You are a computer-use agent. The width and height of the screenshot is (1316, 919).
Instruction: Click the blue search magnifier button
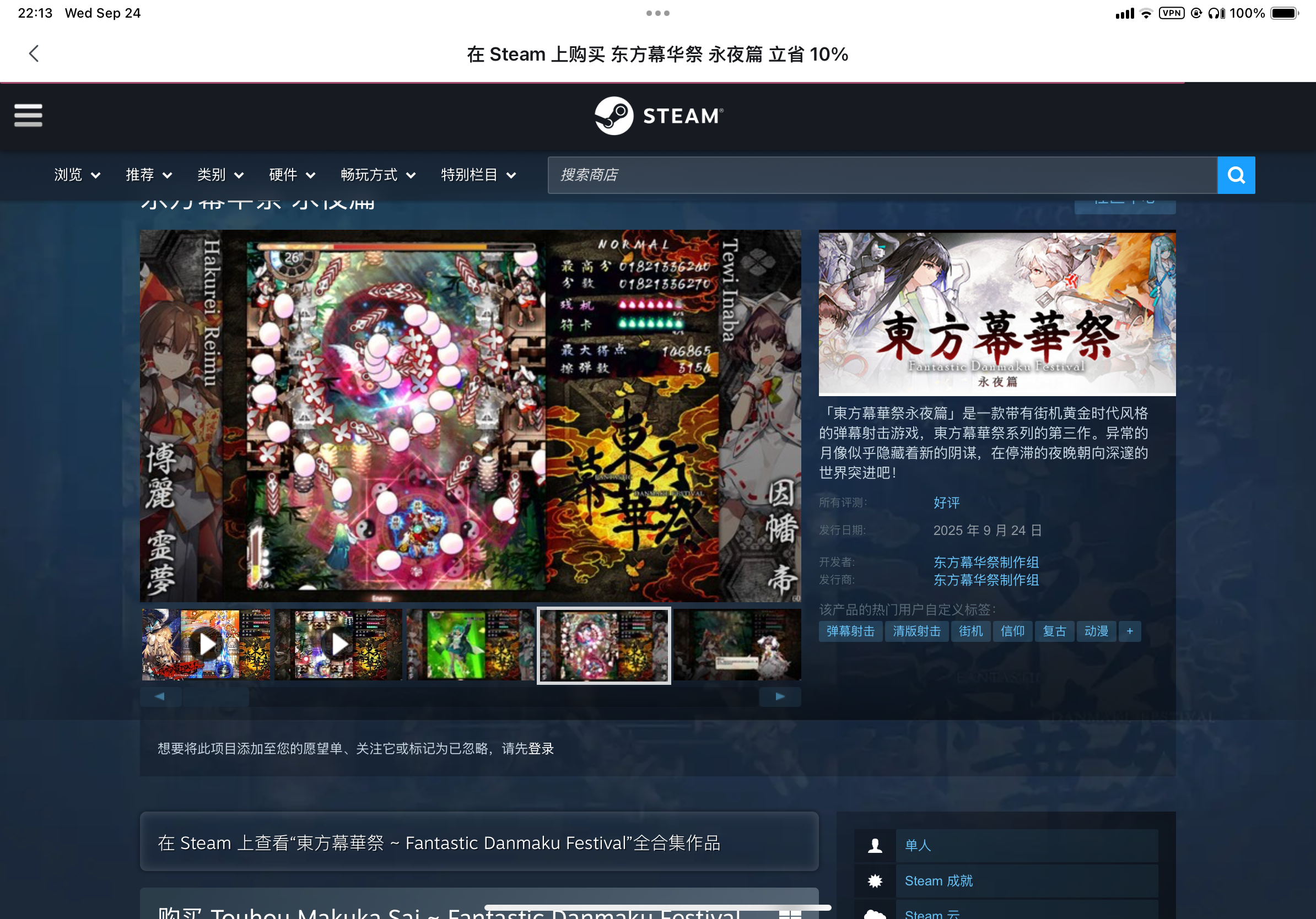[x=1236, y=175]
